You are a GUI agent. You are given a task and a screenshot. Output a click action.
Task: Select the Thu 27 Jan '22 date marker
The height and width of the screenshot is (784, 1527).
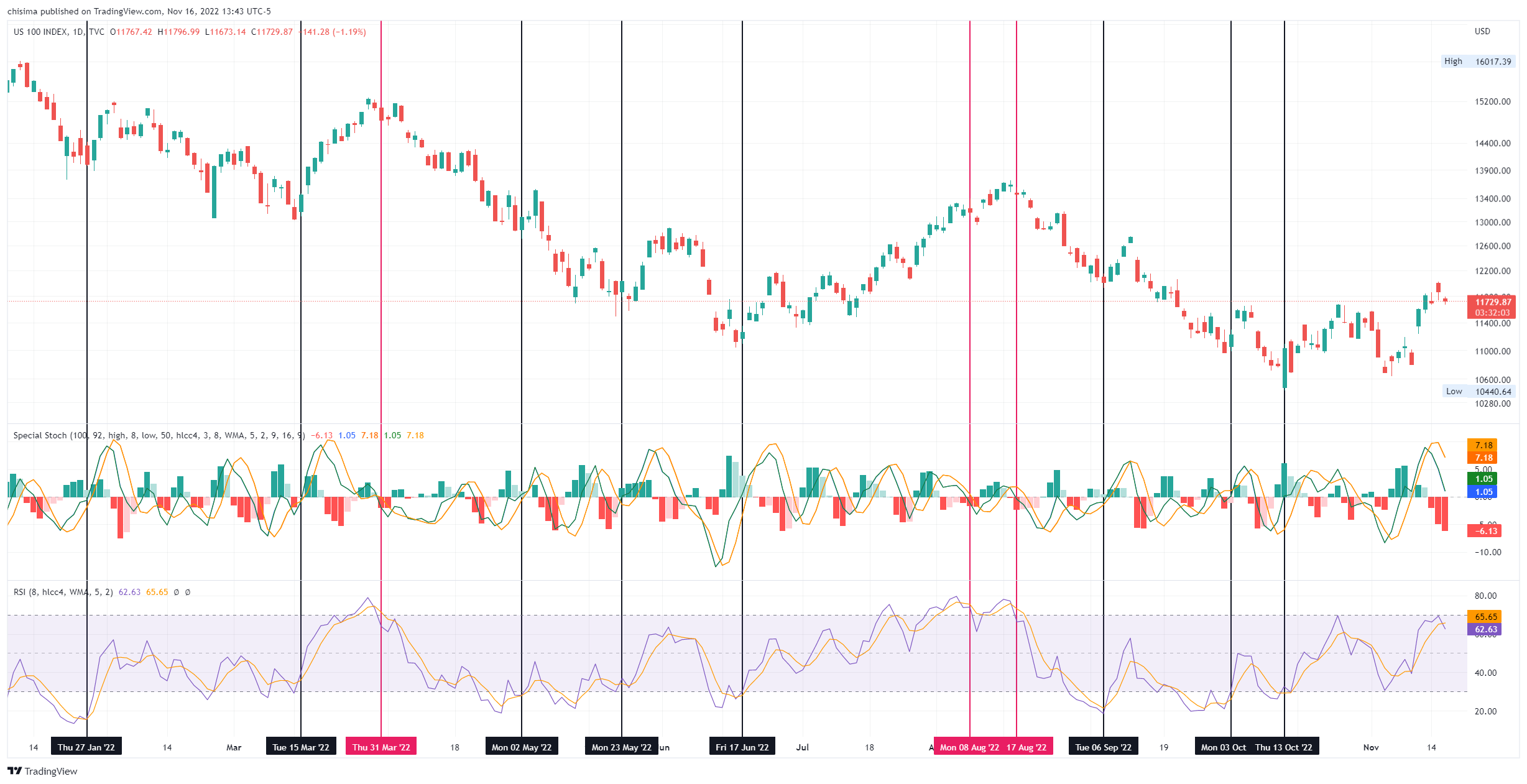click(86, 747)
